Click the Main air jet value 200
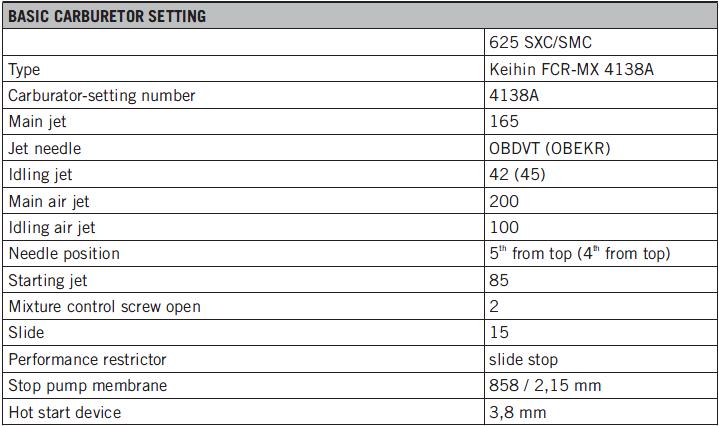This screenshot has width=719, height=426. (505, 201)
